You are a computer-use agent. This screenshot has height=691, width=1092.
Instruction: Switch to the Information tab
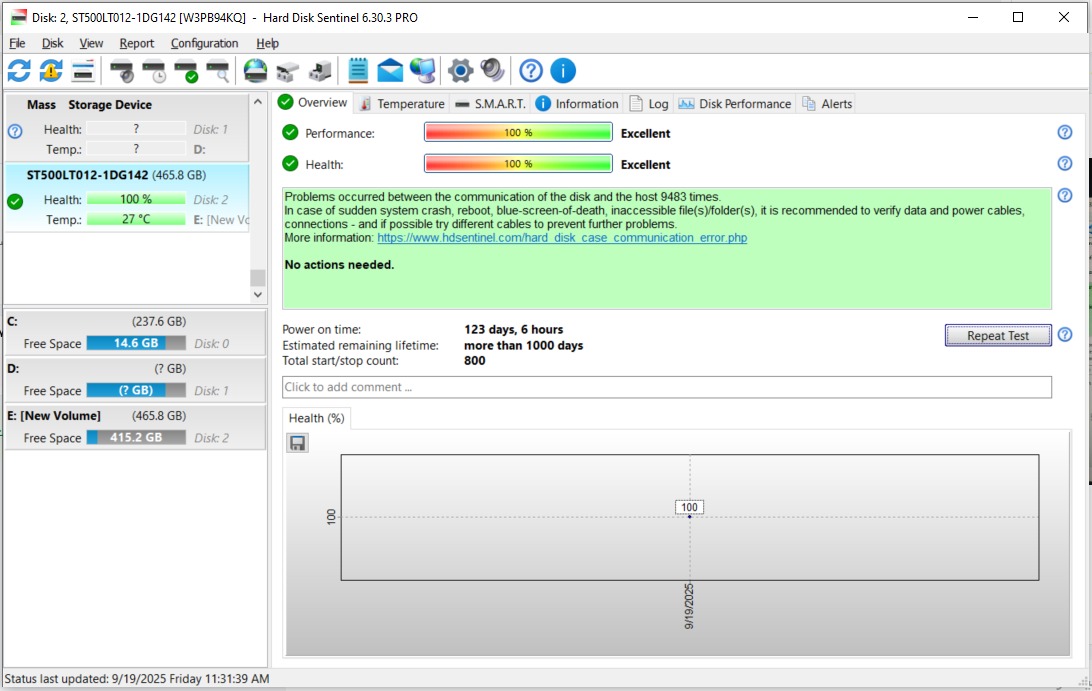[577, 104]
